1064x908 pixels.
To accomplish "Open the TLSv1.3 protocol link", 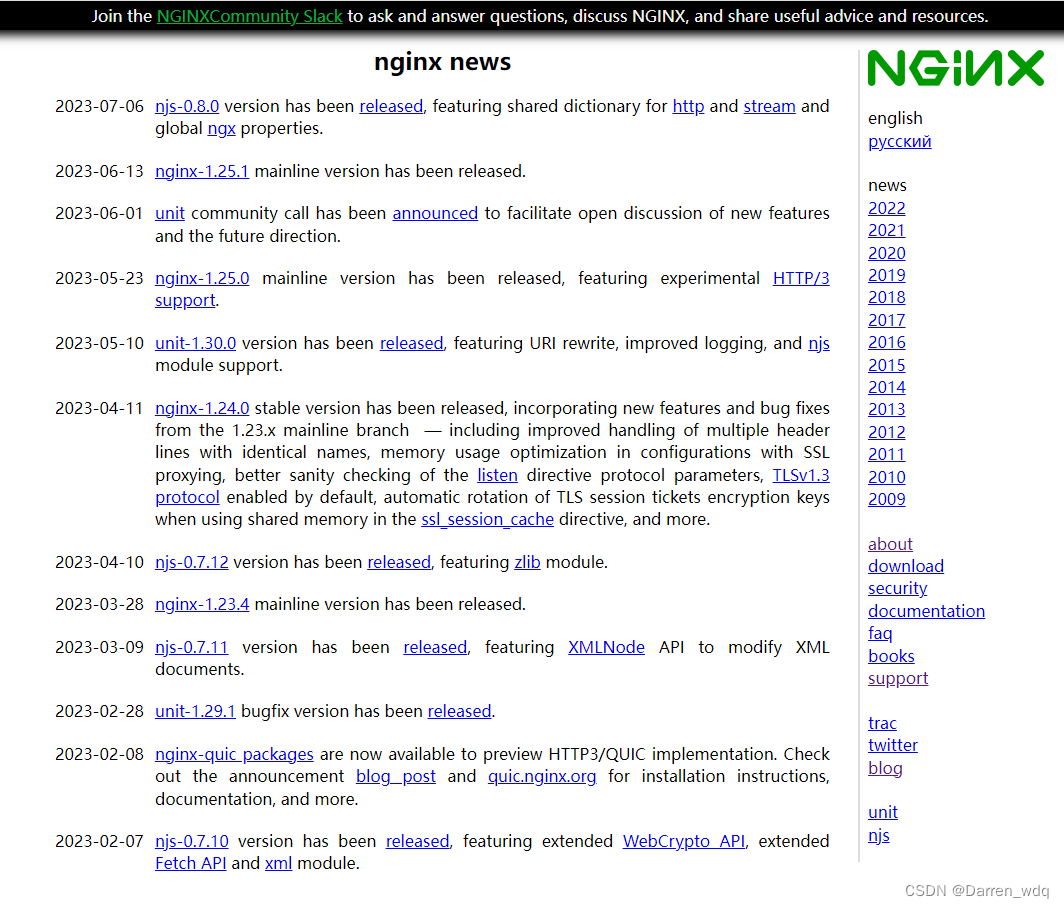I will (801, 476).
